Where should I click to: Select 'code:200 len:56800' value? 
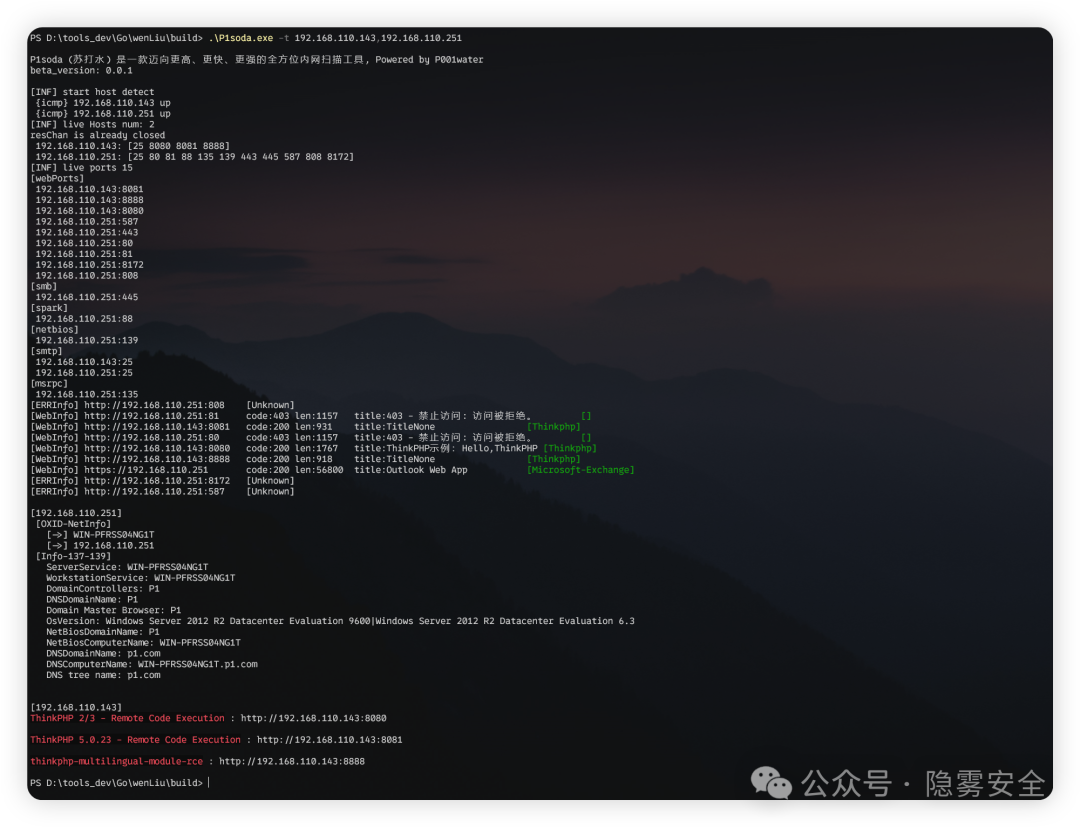[295, 470]
